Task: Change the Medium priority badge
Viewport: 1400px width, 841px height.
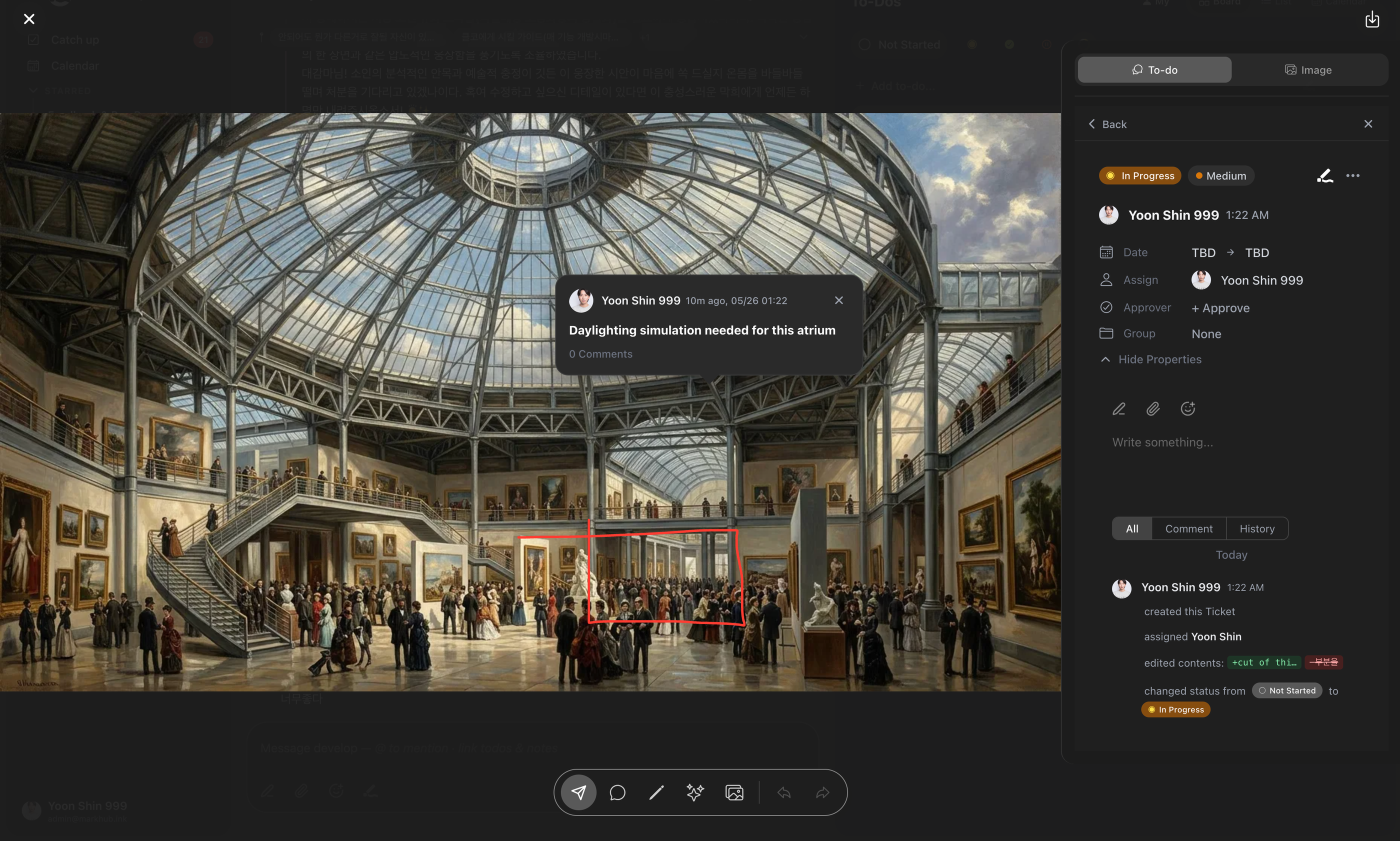Action: click(x=1220, y=175)
